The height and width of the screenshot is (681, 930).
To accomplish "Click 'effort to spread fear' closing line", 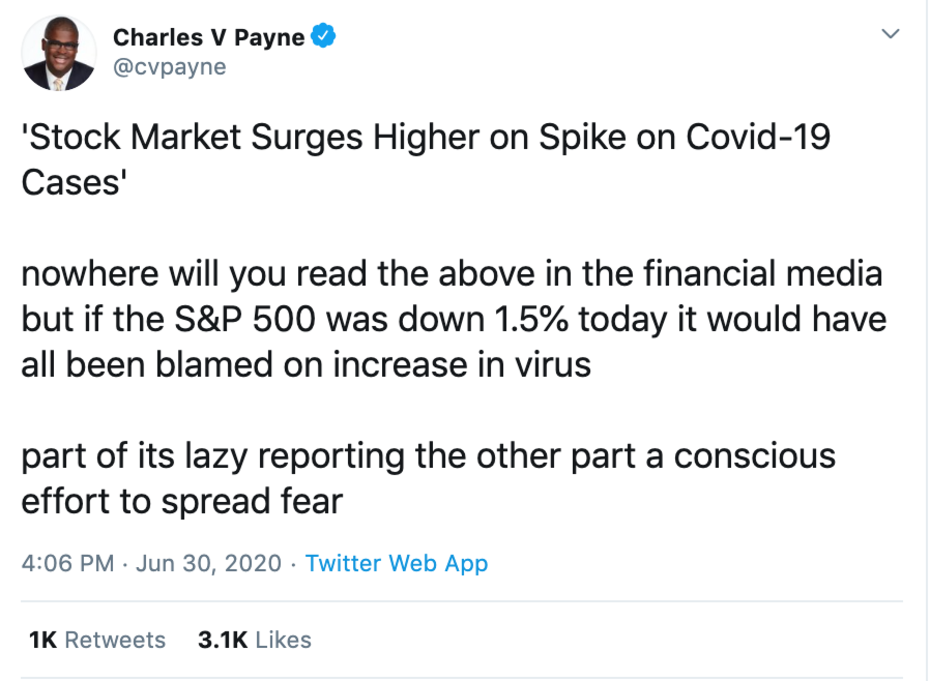I will tap(182, 500).
